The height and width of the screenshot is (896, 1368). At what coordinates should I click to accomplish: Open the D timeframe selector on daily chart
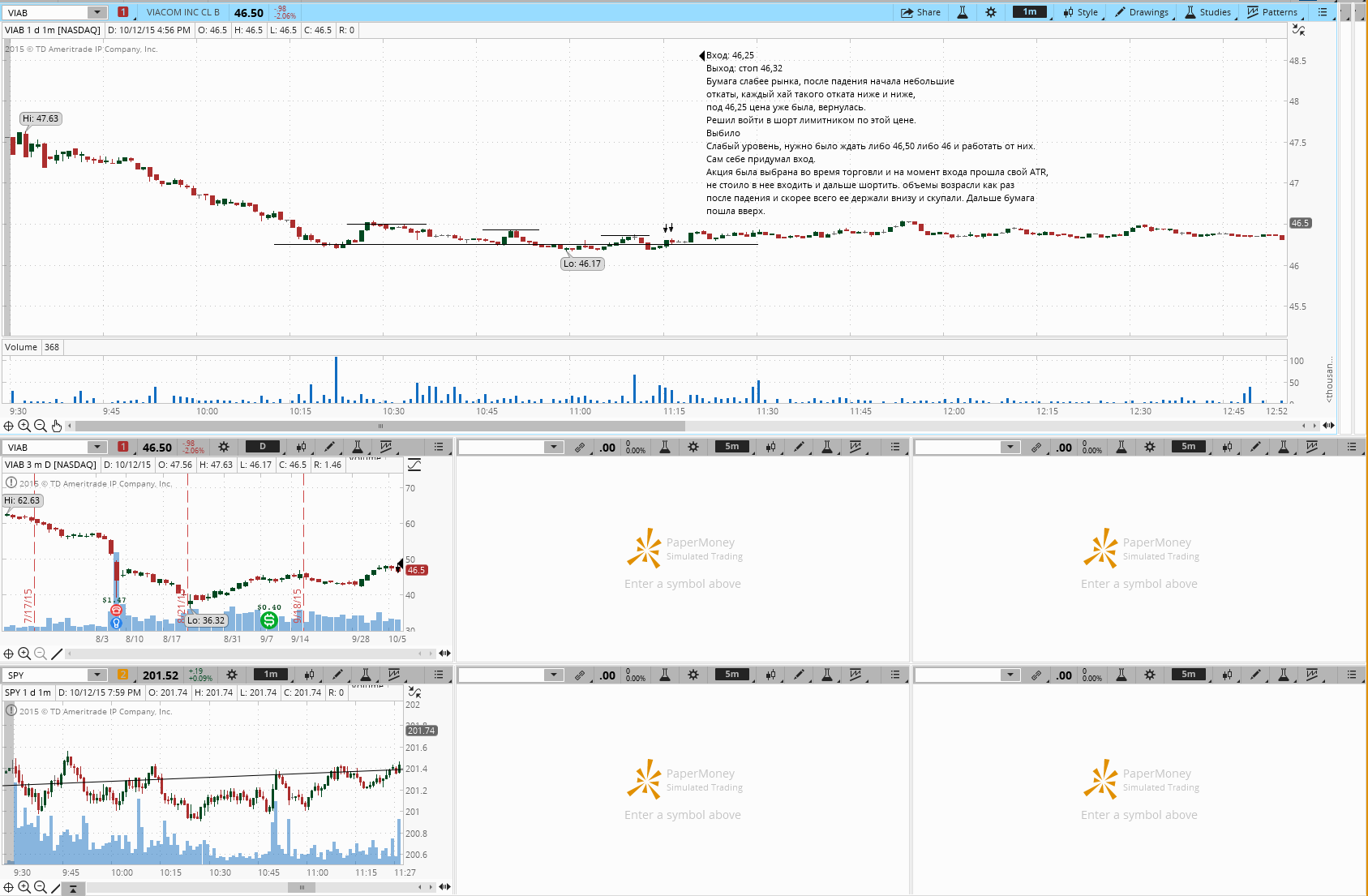(x=263, y=447)
